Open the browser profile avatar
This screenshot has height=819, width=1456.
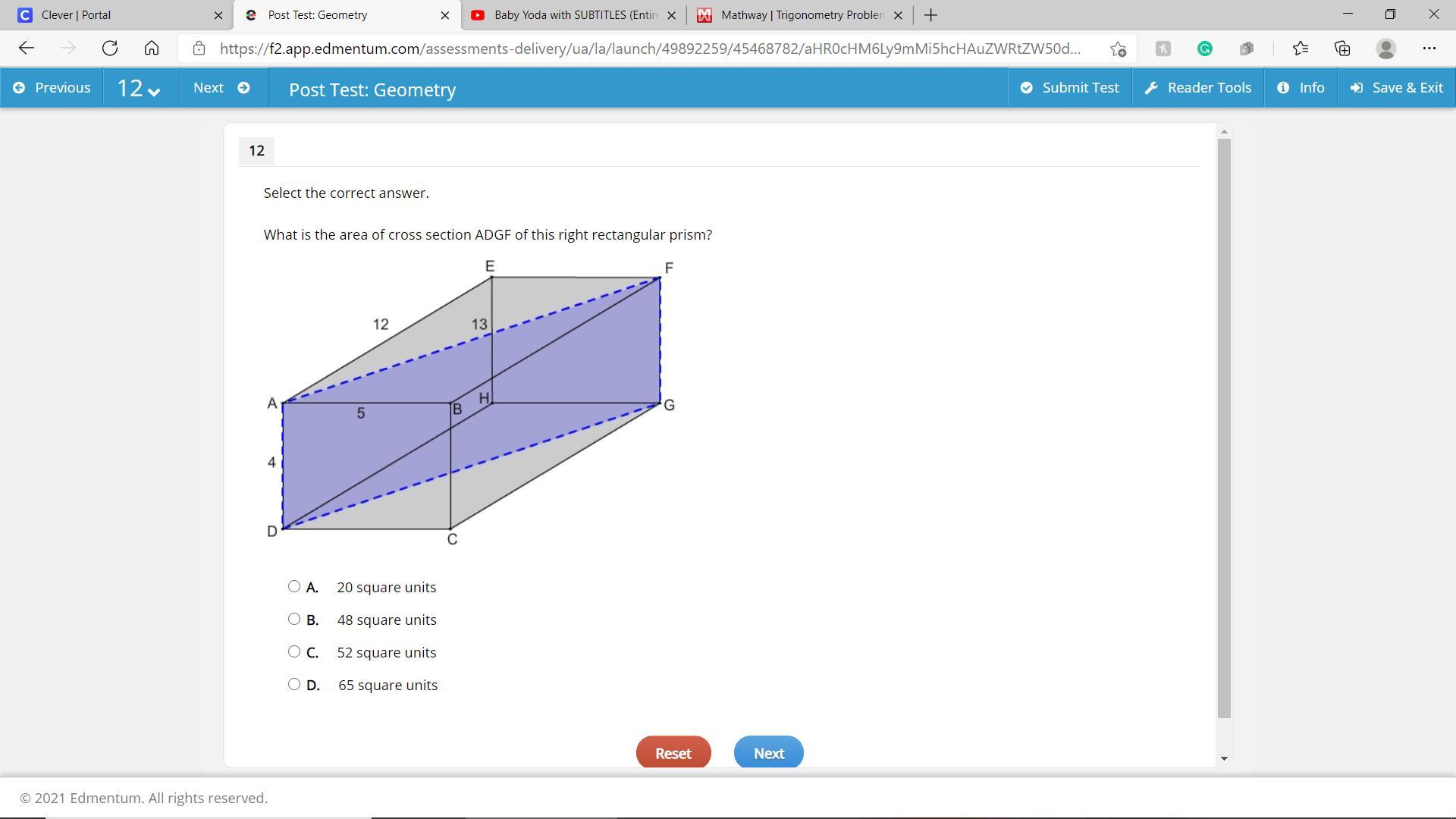[1385, 49]
